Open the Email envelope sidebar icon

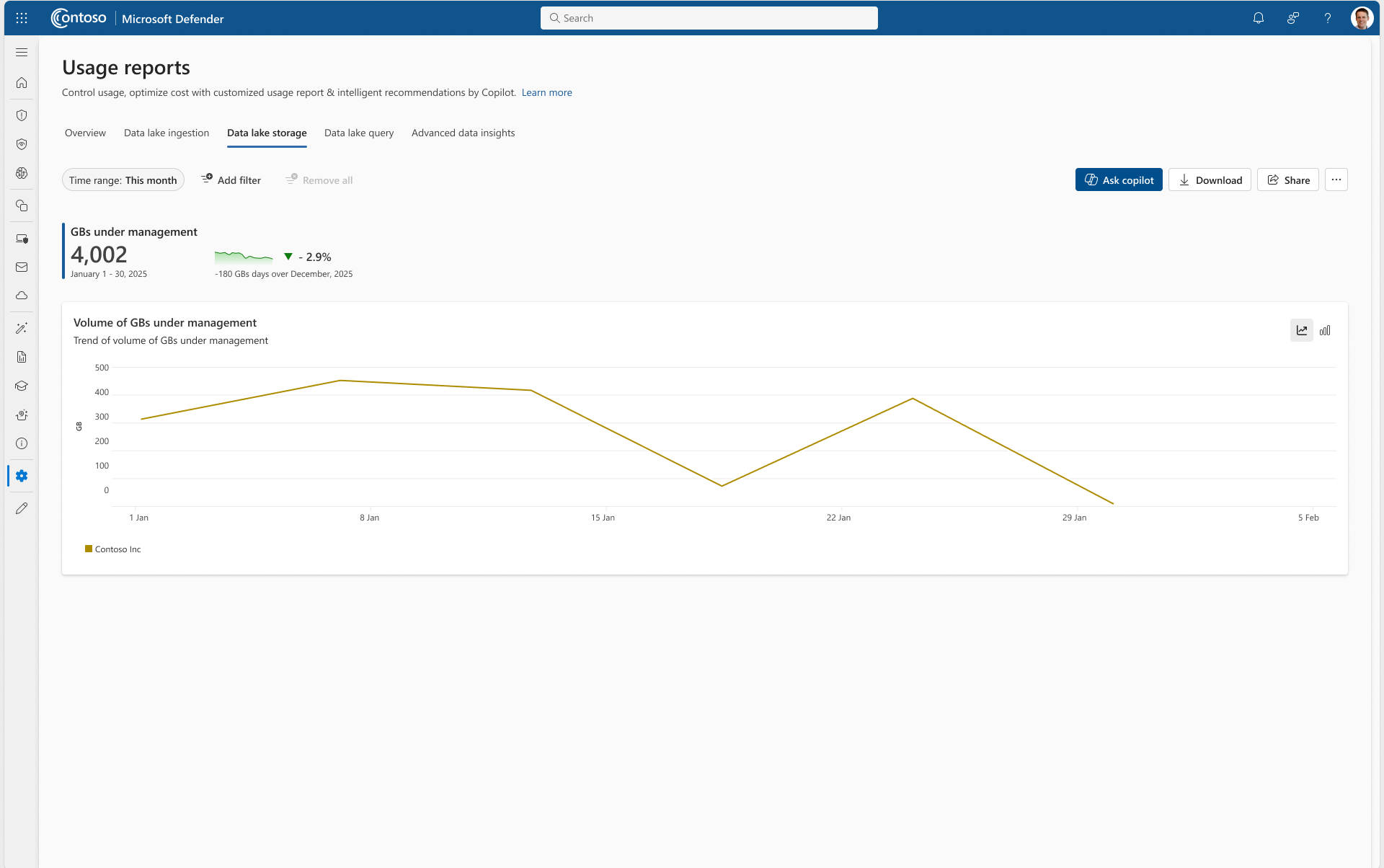click(22, 267)
